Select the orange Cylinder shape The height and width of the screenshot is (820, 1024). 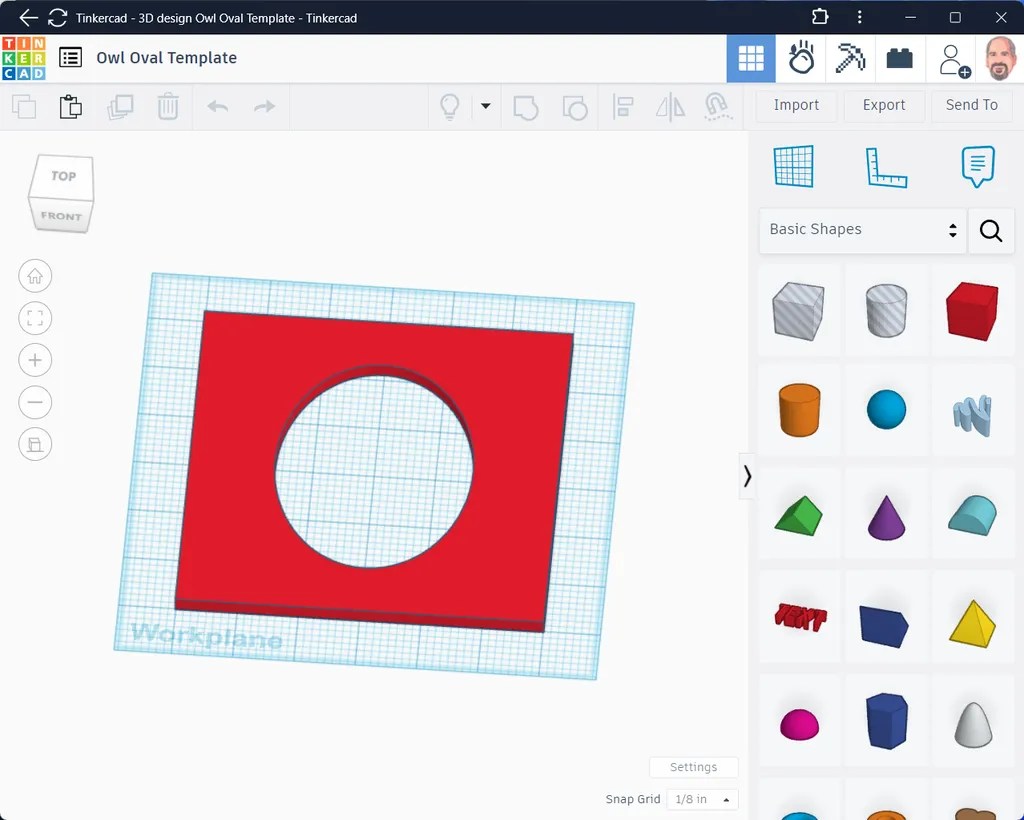point(799,410)
